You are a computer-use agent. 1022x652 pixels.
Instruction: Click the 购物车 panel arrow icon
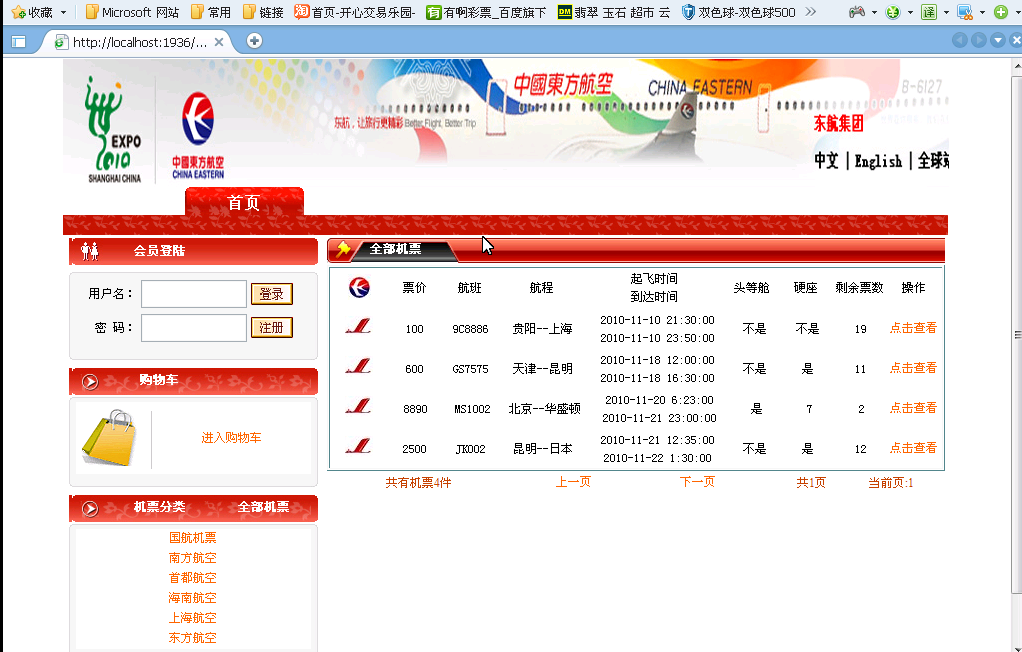click(x=90, y=381)
